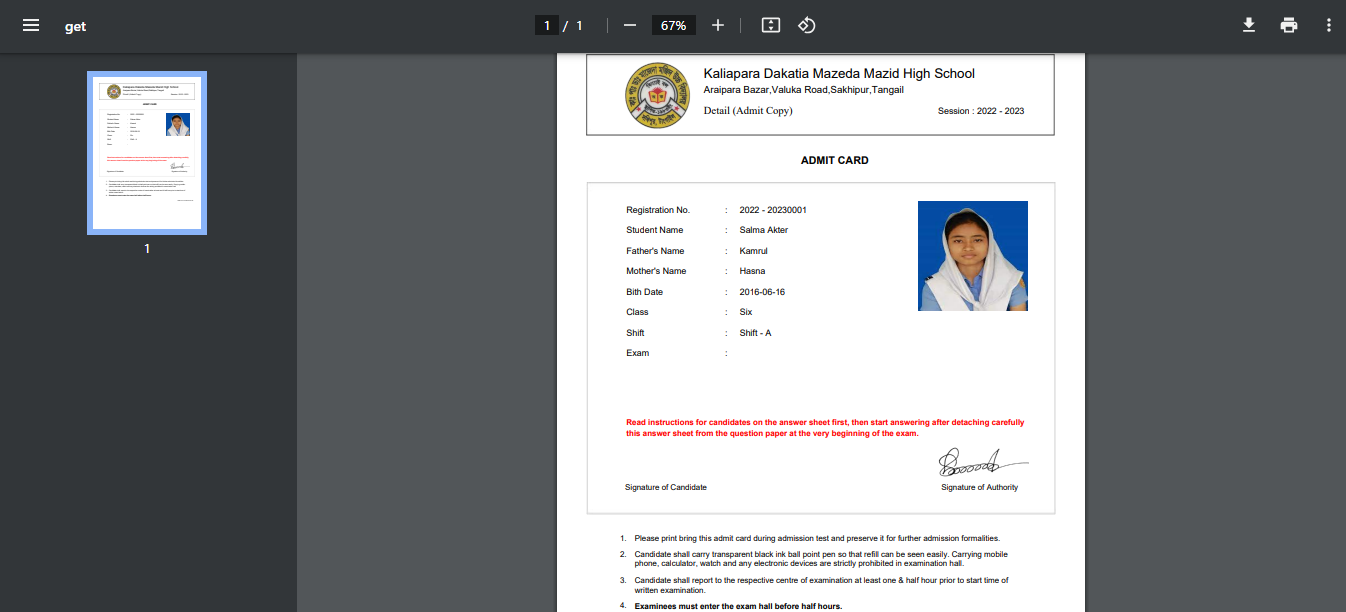Zoom out of the PDF document

pyautogui.click(x=629, y=25)
